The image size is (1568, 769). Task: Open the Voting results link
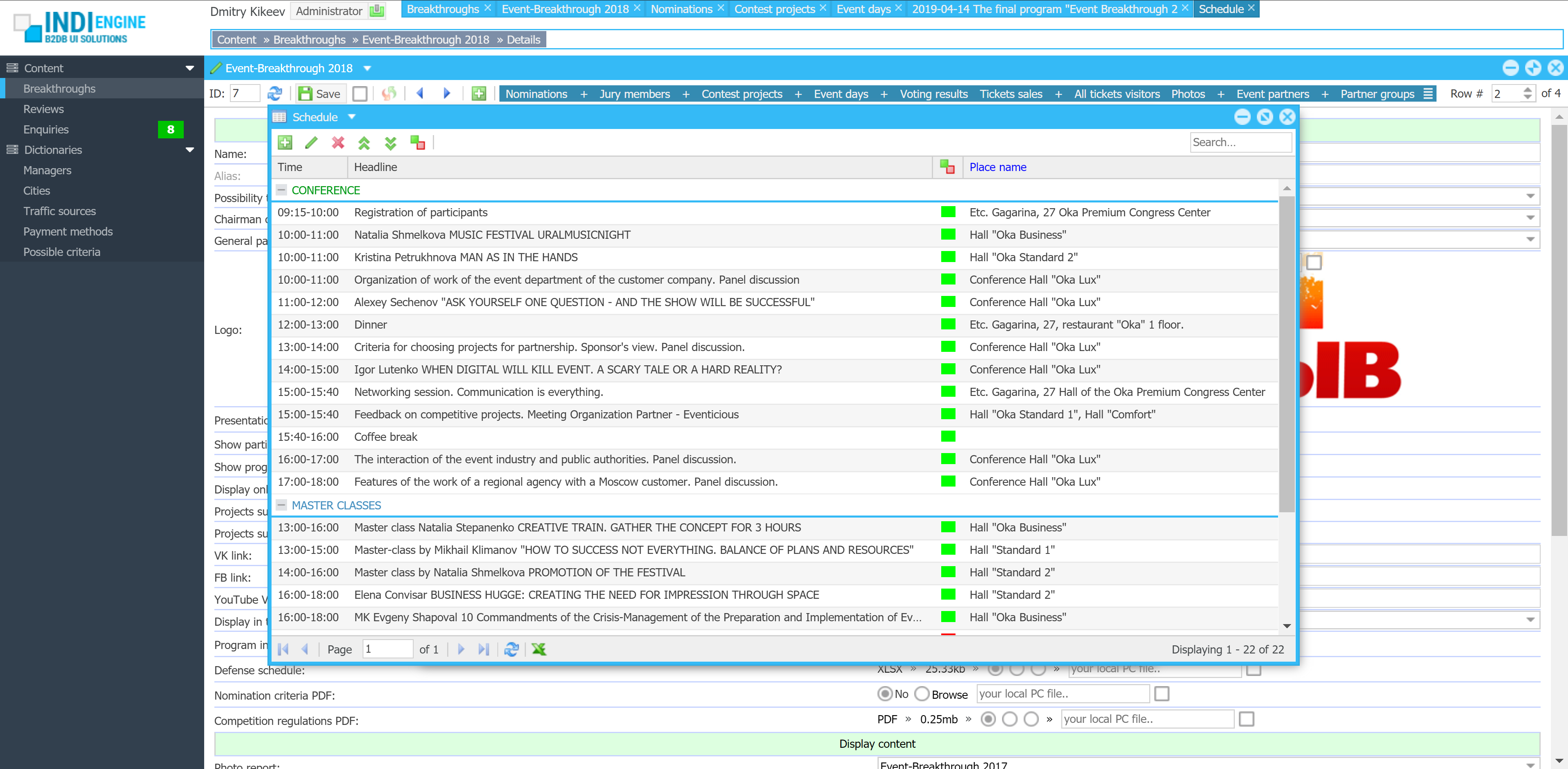click(933, 94)
